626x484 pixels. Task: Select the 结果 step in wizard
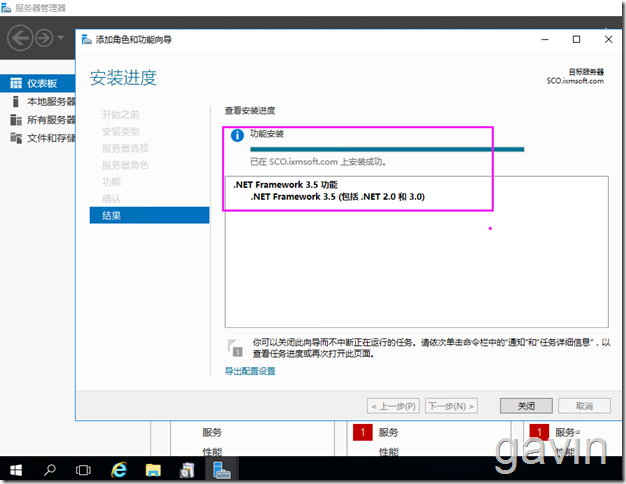click(149, 215)
